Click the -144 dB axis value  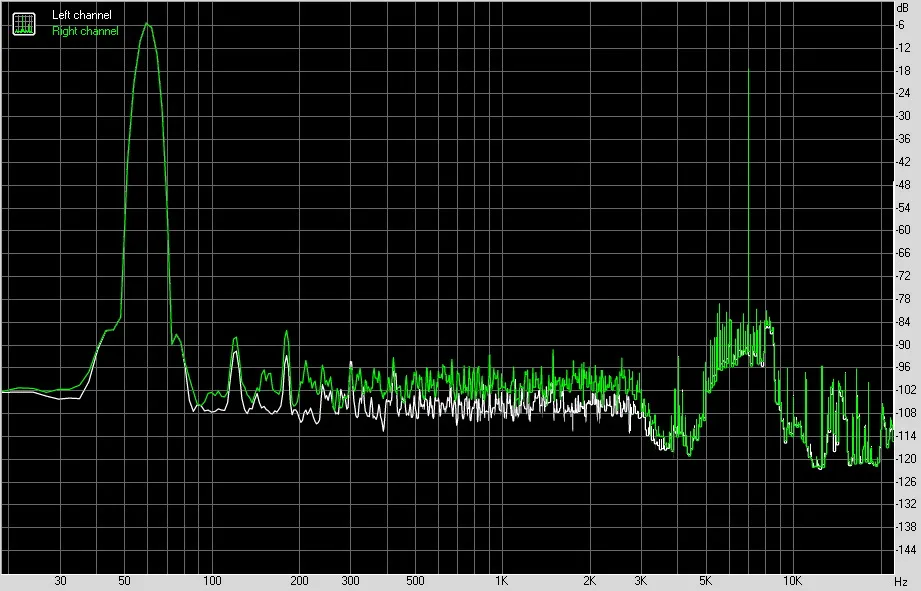tap(905, 550)
